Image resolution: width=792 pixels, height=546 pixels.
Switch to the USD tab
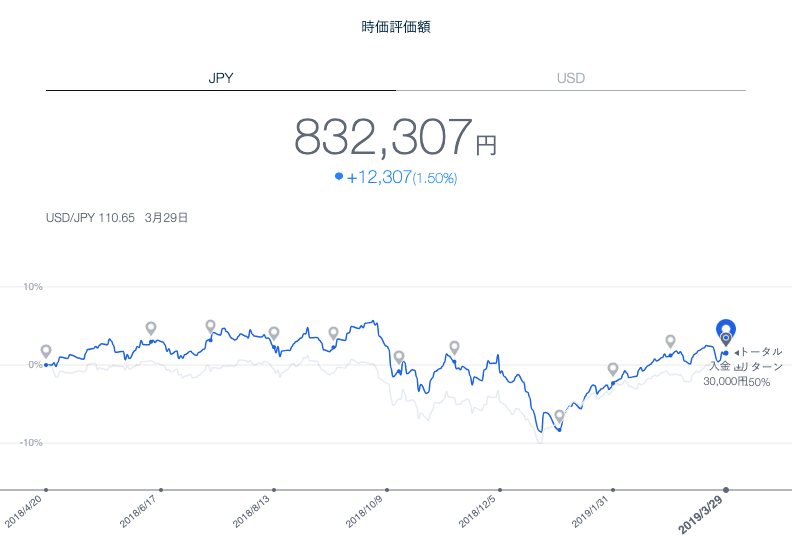pos(570,78)
